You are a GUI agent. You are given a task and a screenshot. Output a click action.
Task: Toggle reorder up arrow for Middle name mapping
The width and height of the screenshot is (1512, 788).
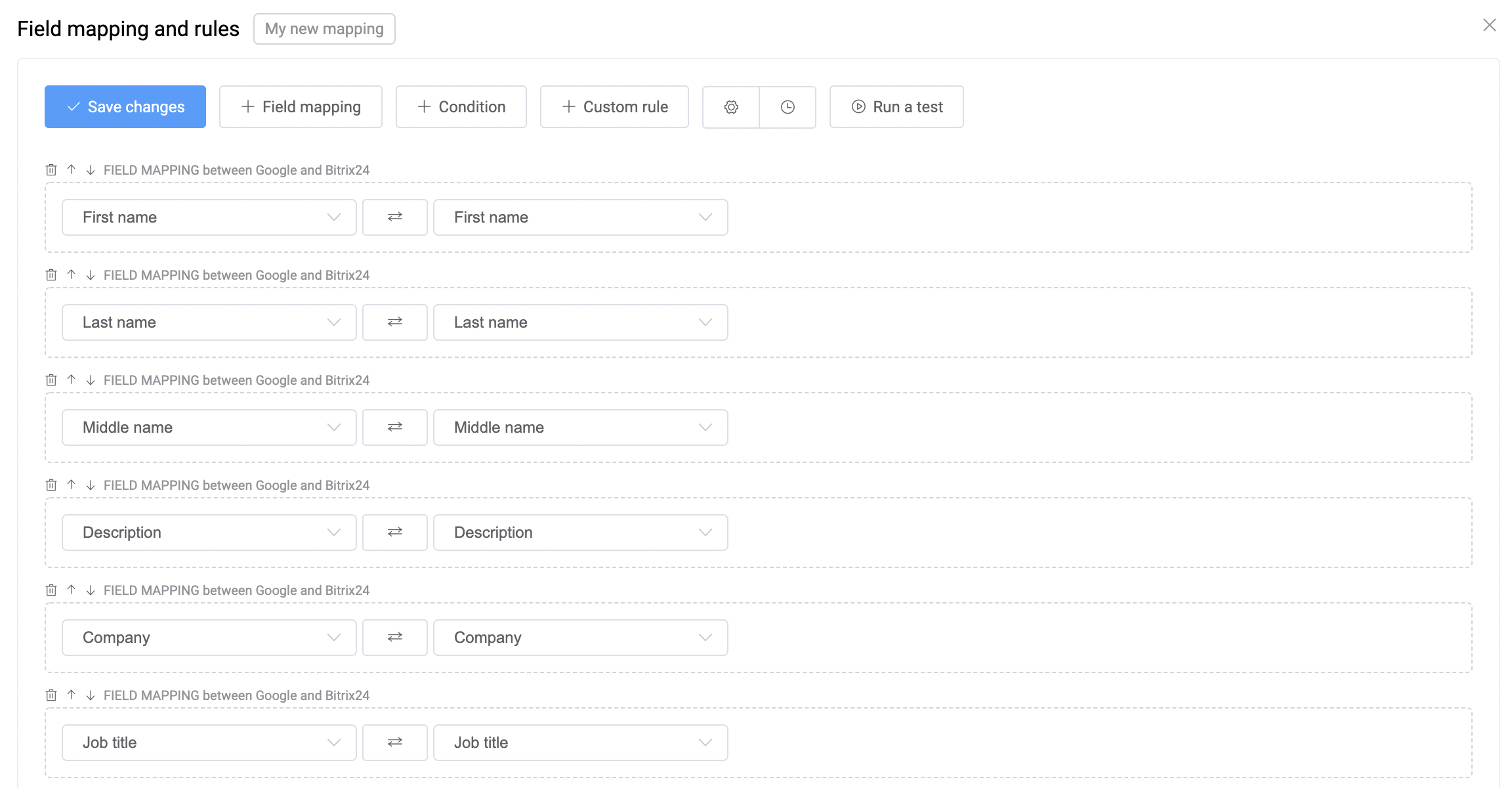point(71,380)
